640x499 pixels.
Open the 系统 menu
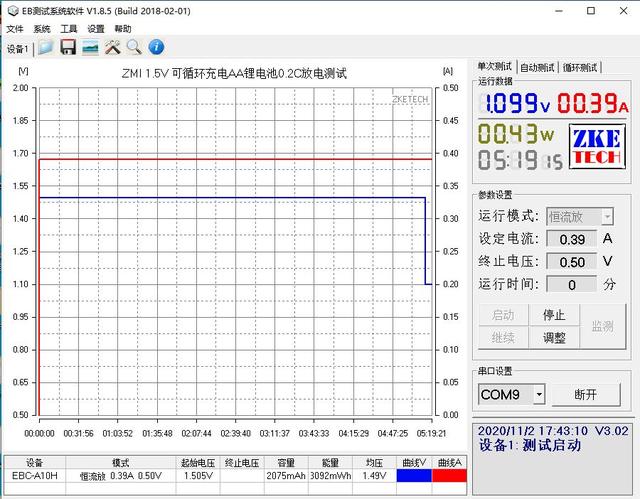pos(42,29)
